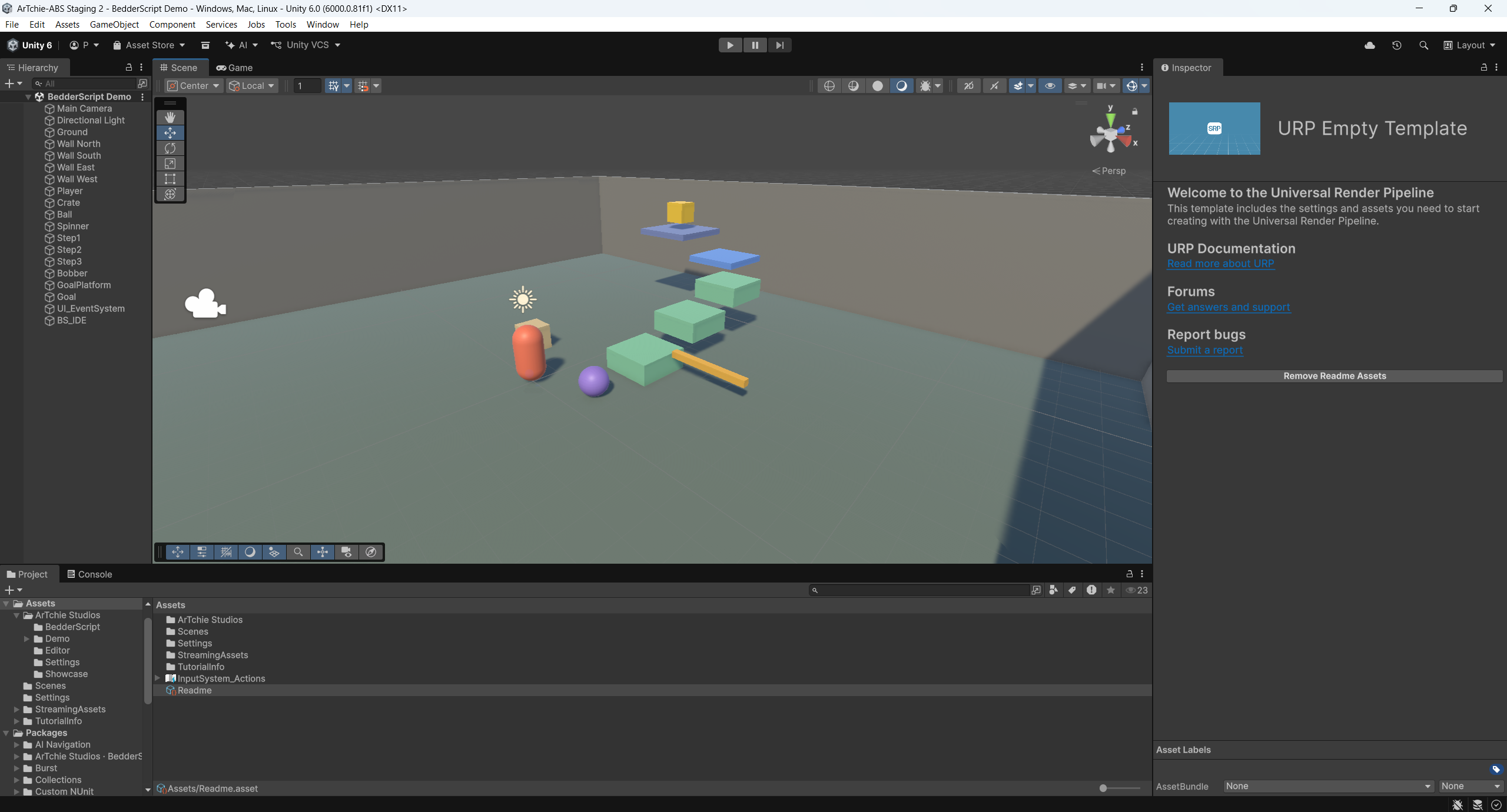Select the Rect transform tool
Screen dimensions: 1507x812
point(170,179)
